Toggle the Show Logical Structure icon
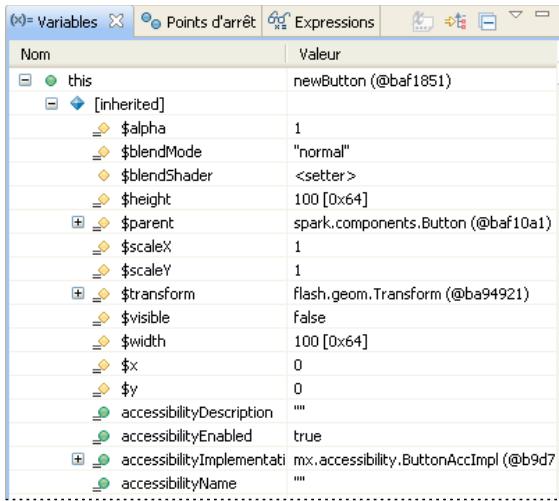The width and height of the screenshot is (559, 501). pyautogui.click(x=456, y=22)
